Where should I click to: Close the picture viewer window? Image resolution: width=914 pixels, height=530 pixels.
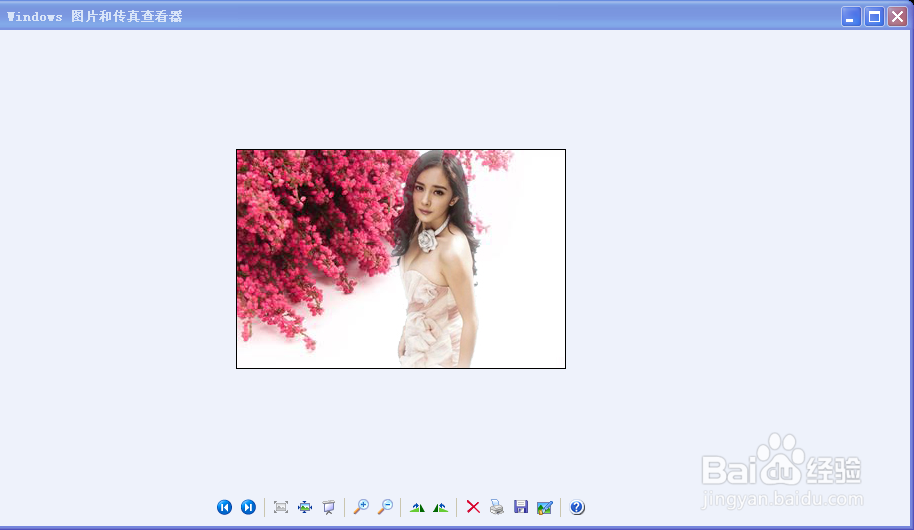(x=898, y=17)
